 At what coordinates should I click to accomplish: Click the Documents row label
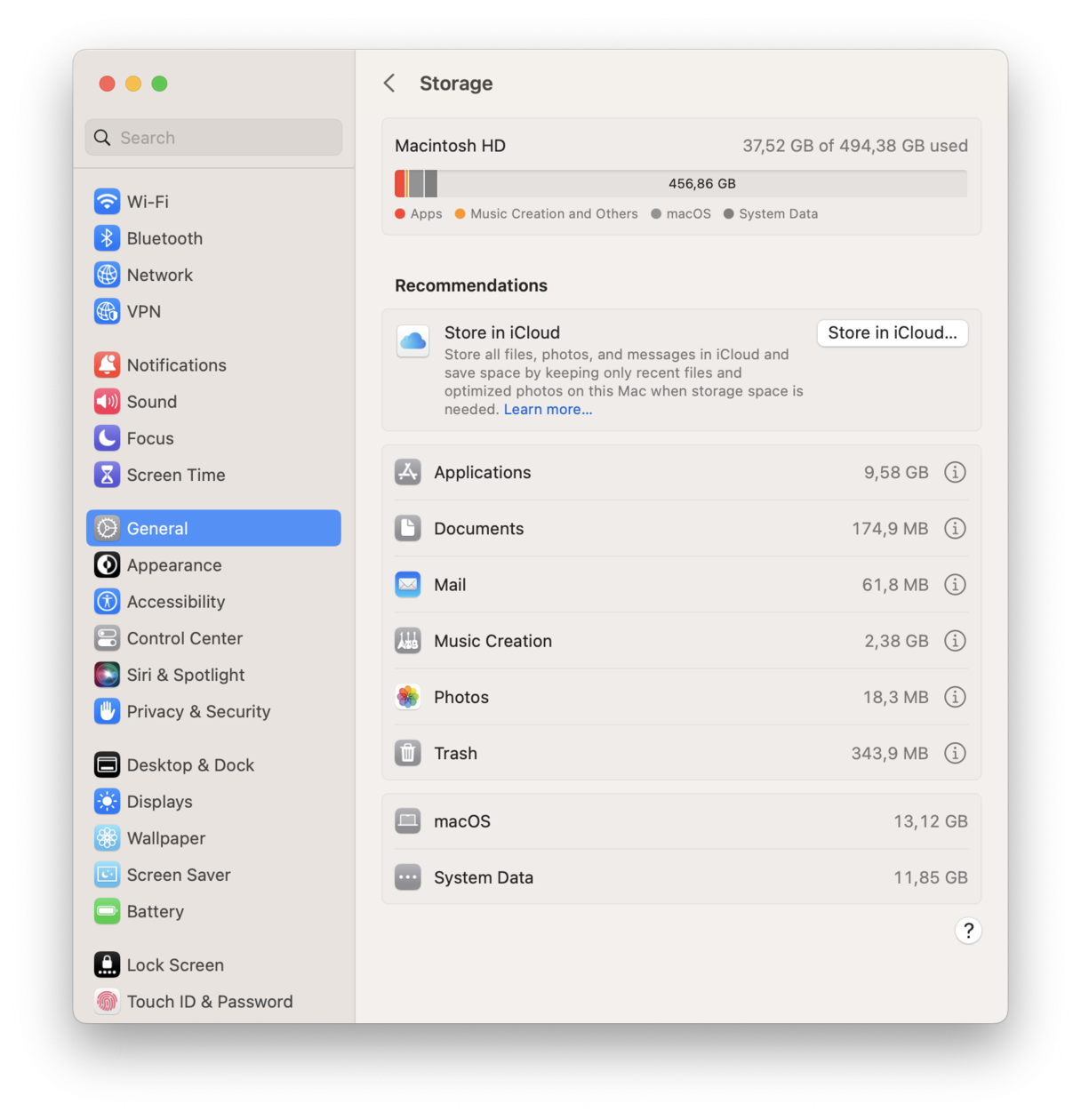click(479, 528)
